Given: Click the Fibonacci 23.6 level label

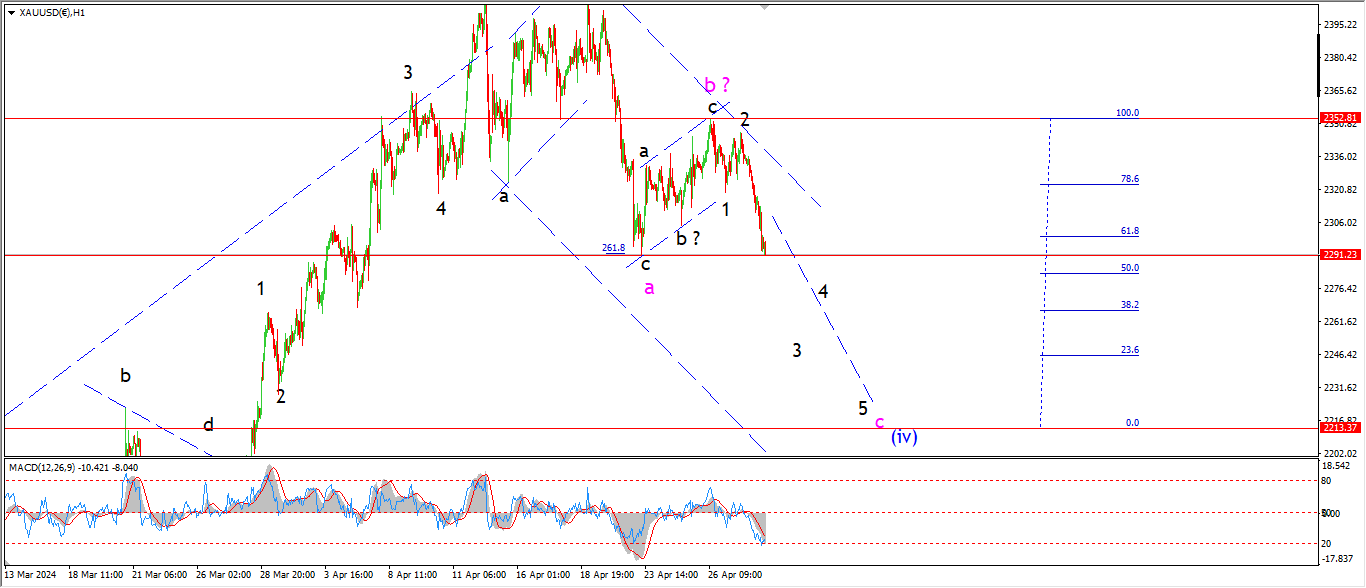Looking at the screenshot, I should (x=1130, y=350).
